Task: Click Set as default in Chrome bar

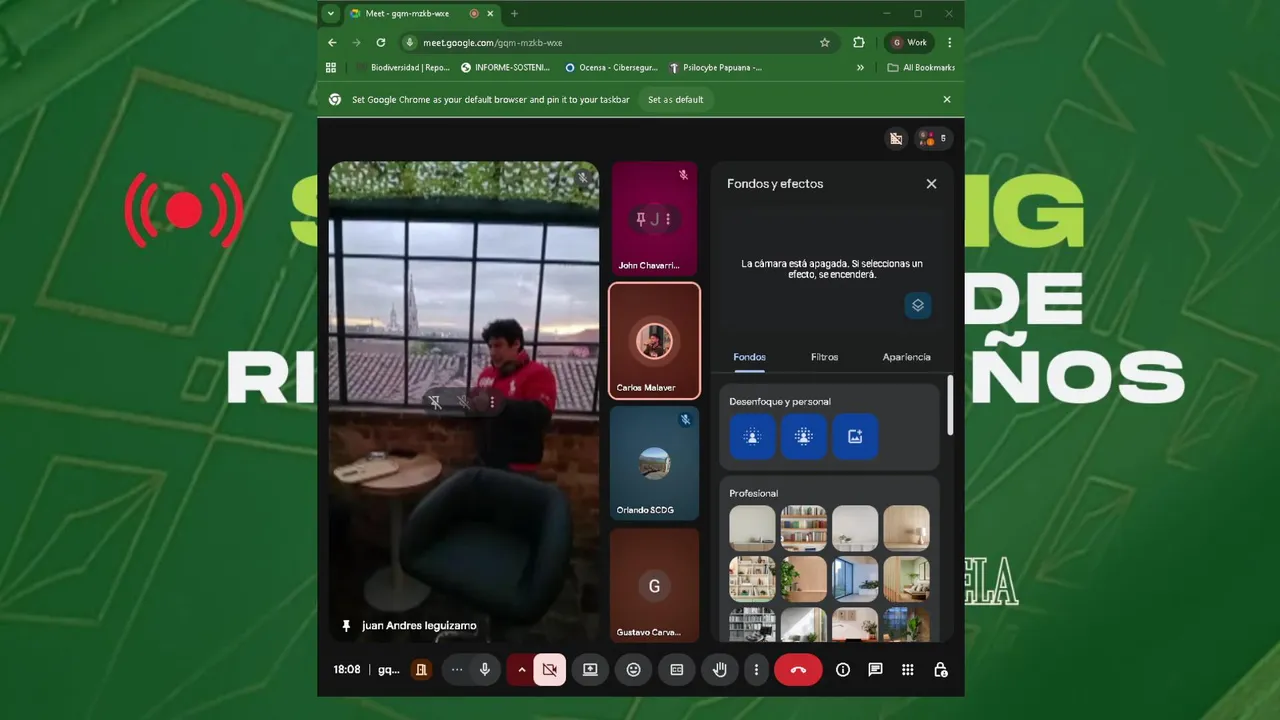Action: point(675,100)
